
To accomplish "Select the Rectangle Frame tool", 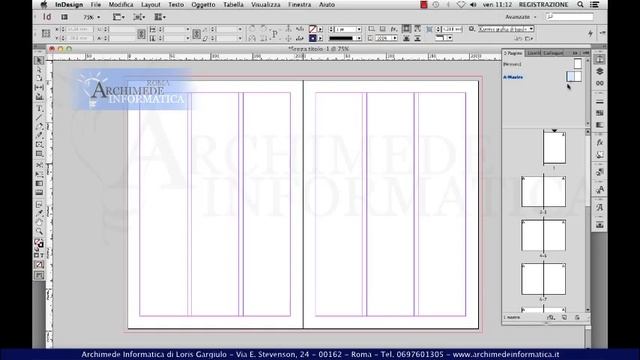I will pos(39,144).
